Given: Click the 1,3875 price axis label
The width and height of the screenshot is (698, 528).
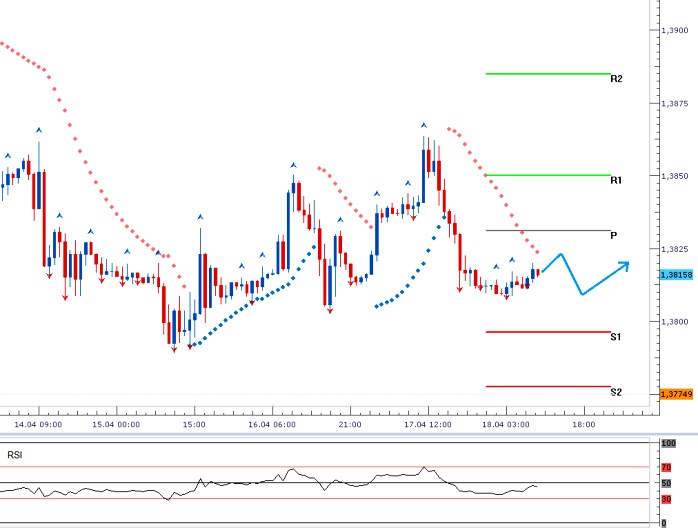Looking at the screenshot, I should coord(675,103).
